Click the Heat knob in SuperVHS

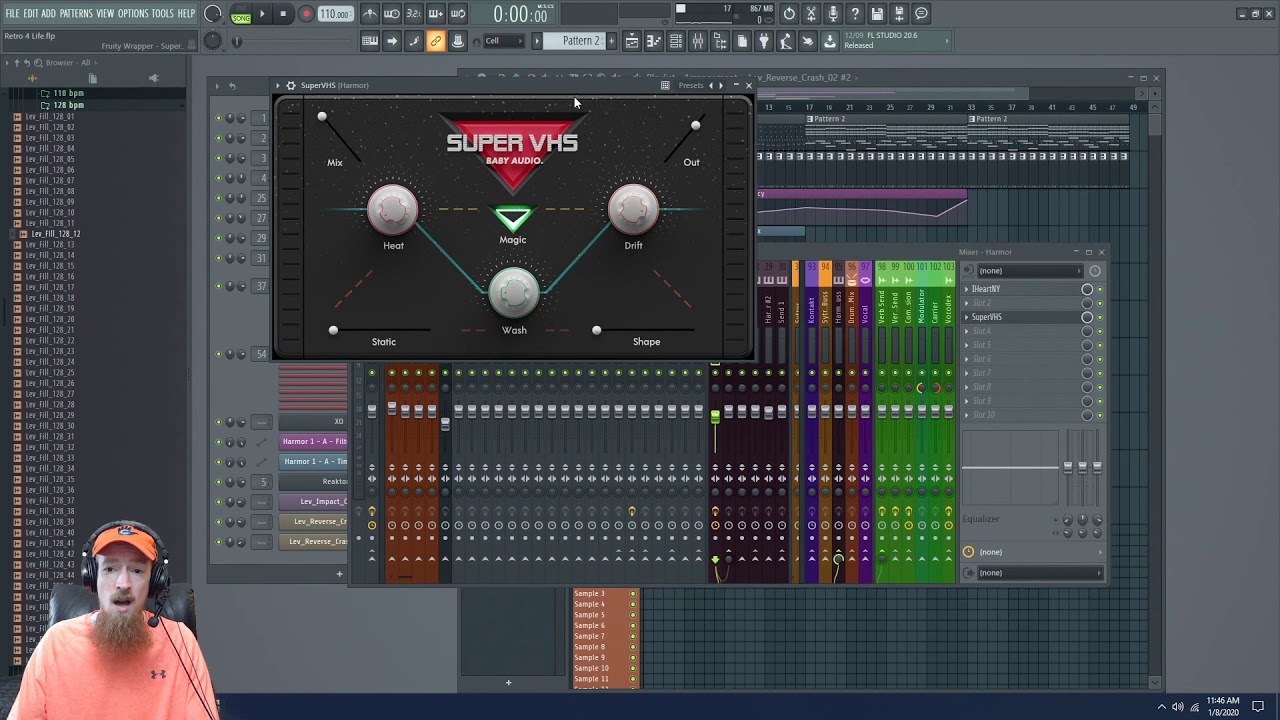pyautogui.click(x=393, y=208)
